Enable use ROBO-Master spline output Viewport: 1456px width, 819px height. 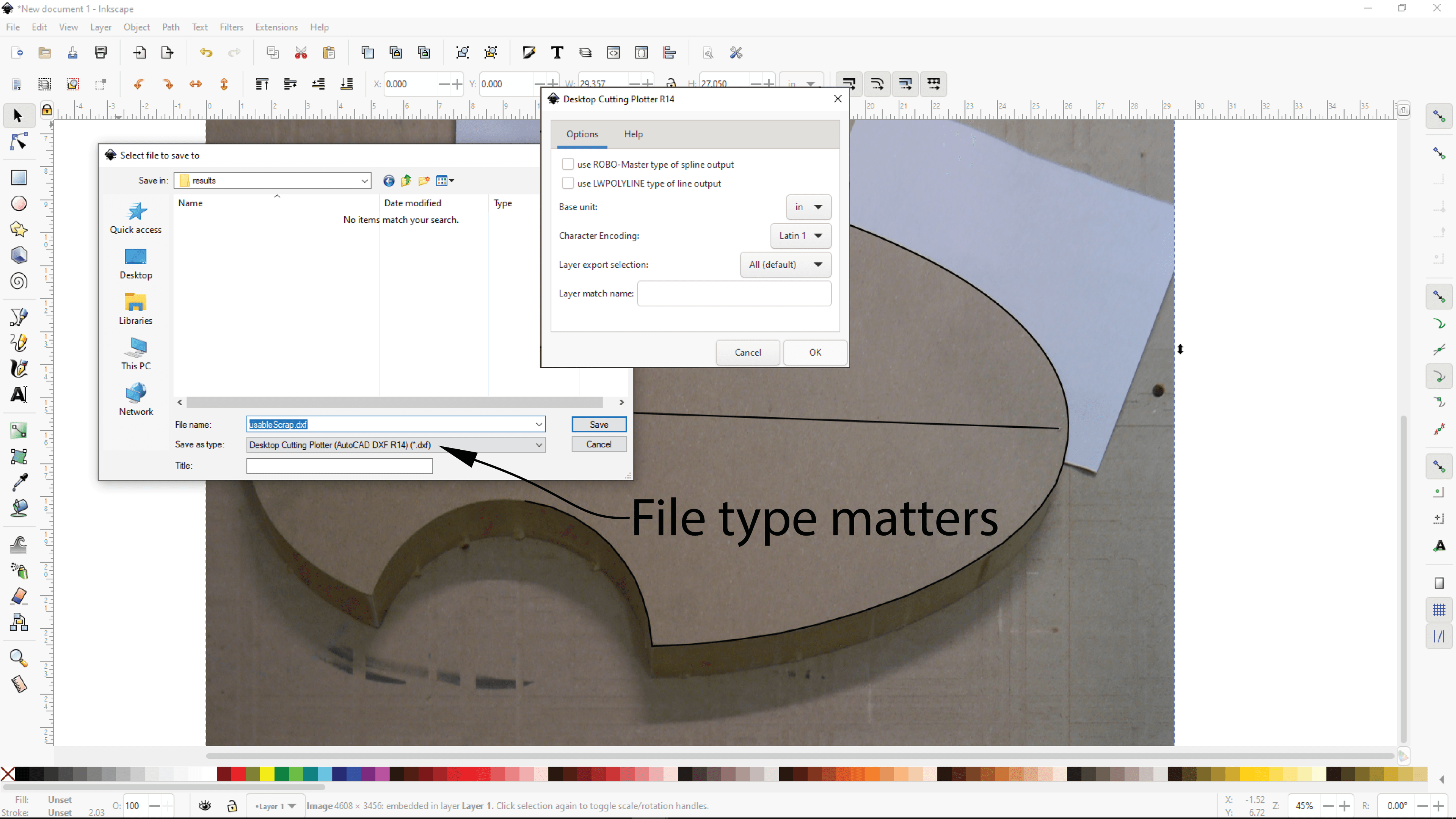pos(568,164)
